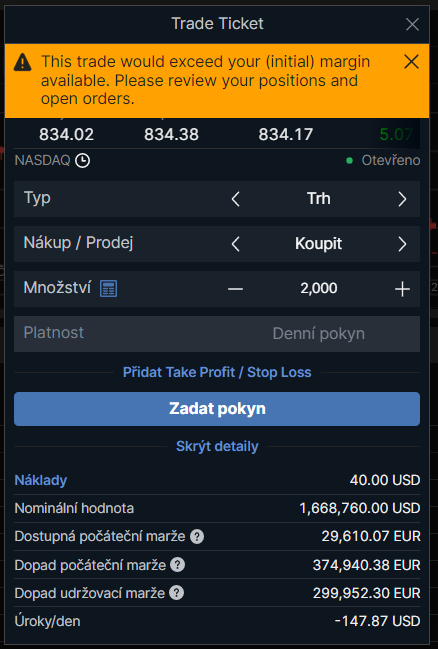Viewport: 438px width, 649px height.
Task: Click help icon next to Dostupná počáteční marže
Action: tap(197, 537)
